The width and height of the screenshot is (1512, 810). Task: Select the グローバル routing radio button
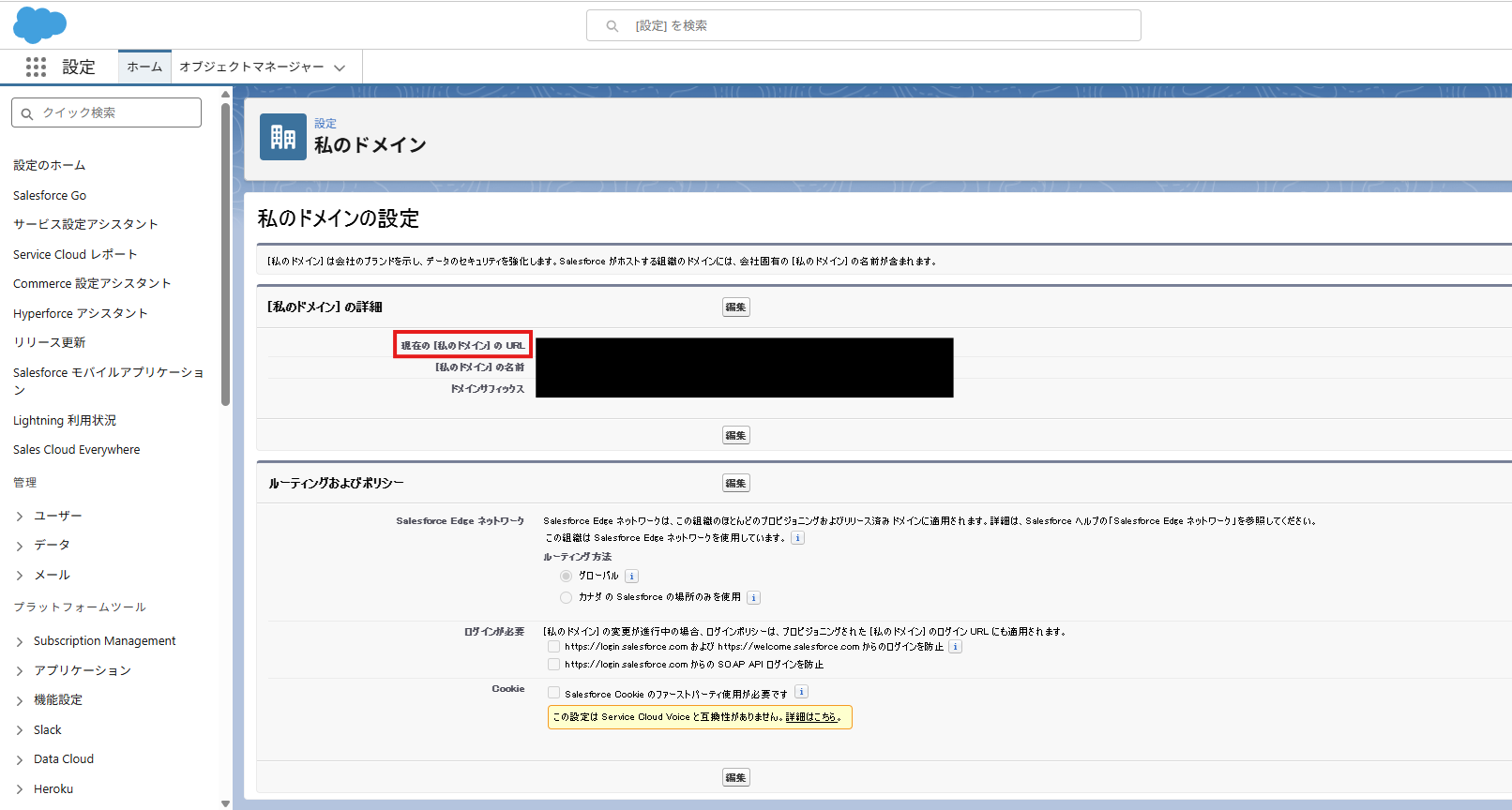(x=566, y=577)
